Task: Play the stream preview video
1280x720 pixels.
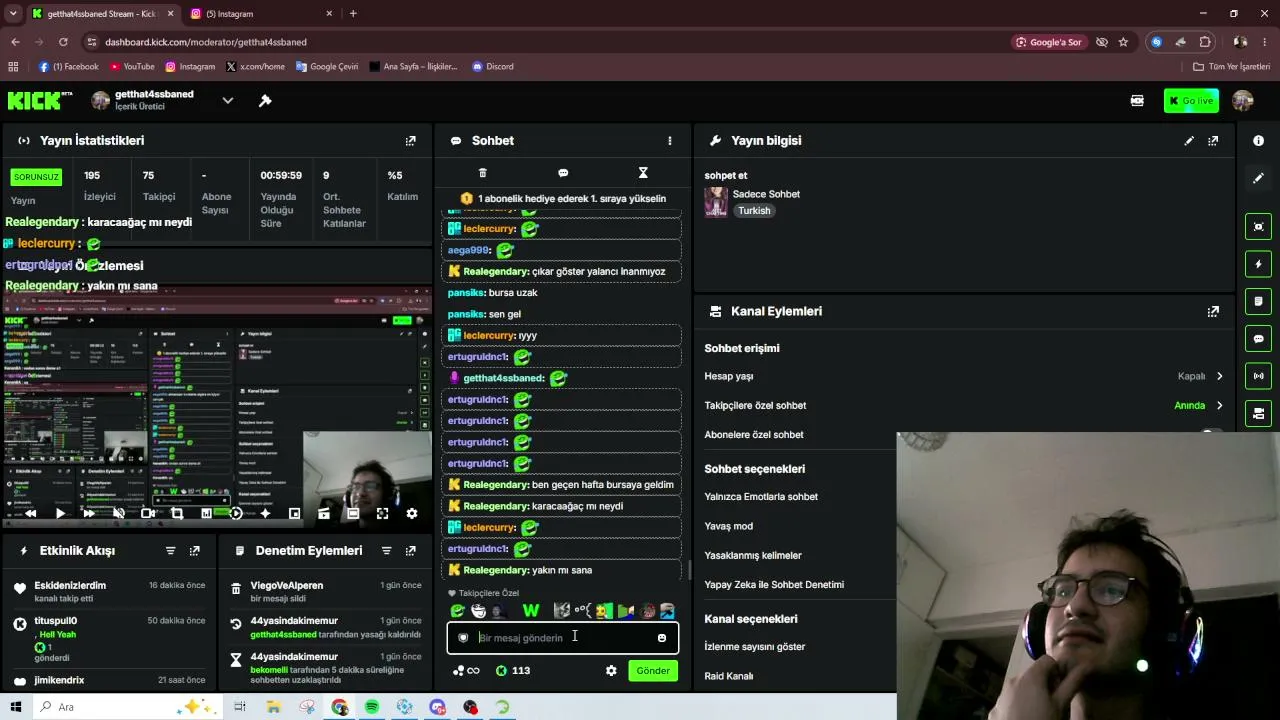Action: (x=60, y=513)
